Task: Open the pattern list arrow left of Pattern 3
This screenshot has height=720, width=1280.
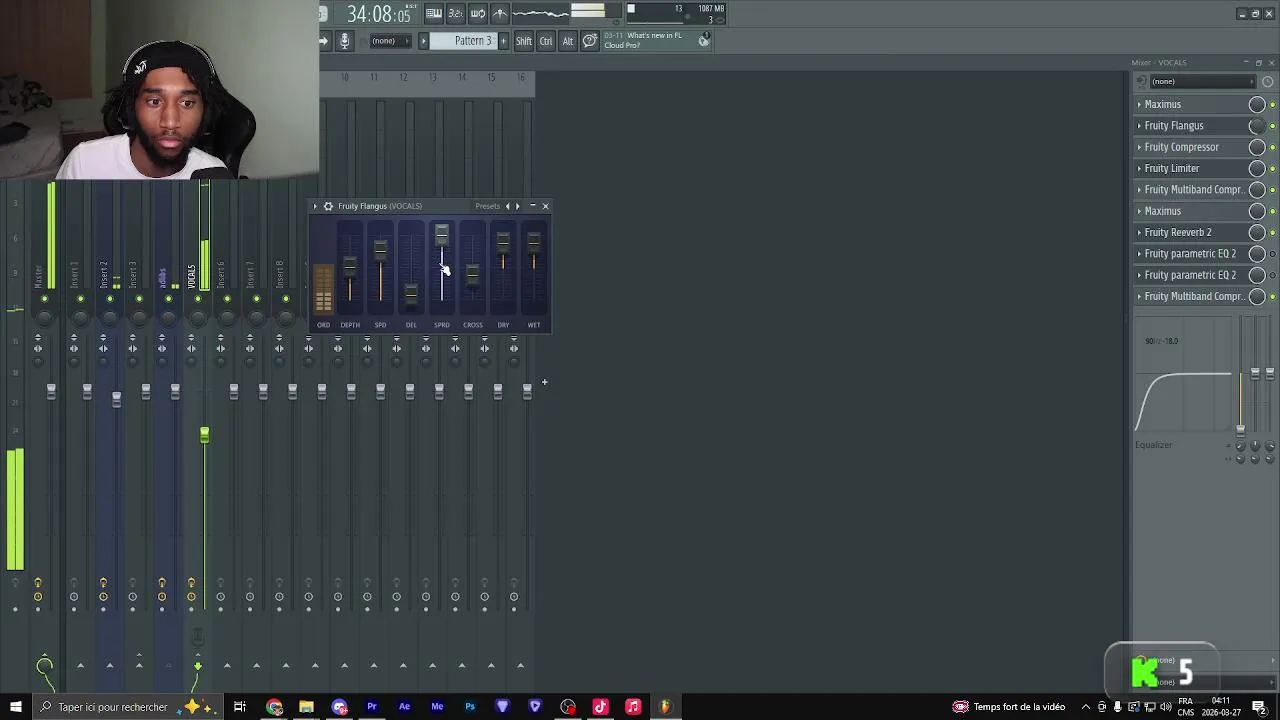Action: pyautogui.click(x=424, y=41)
